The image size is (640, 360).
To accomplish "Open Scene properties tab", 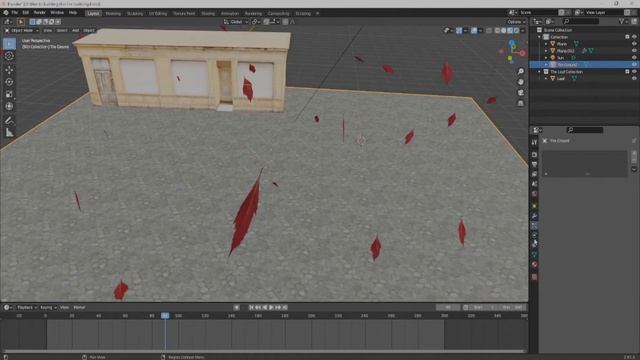I will pos(534,184).
